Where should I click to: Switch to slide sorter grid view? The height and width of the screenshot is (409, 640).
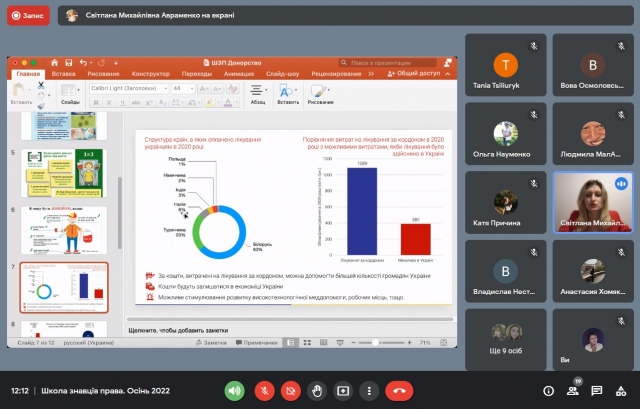(x=307, y=342)
